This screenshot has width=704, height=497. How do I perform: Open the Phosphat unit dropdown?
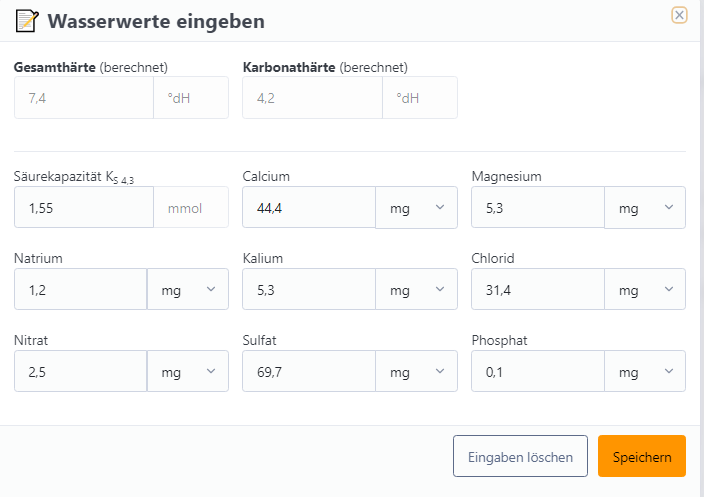(x=645, y=371)
